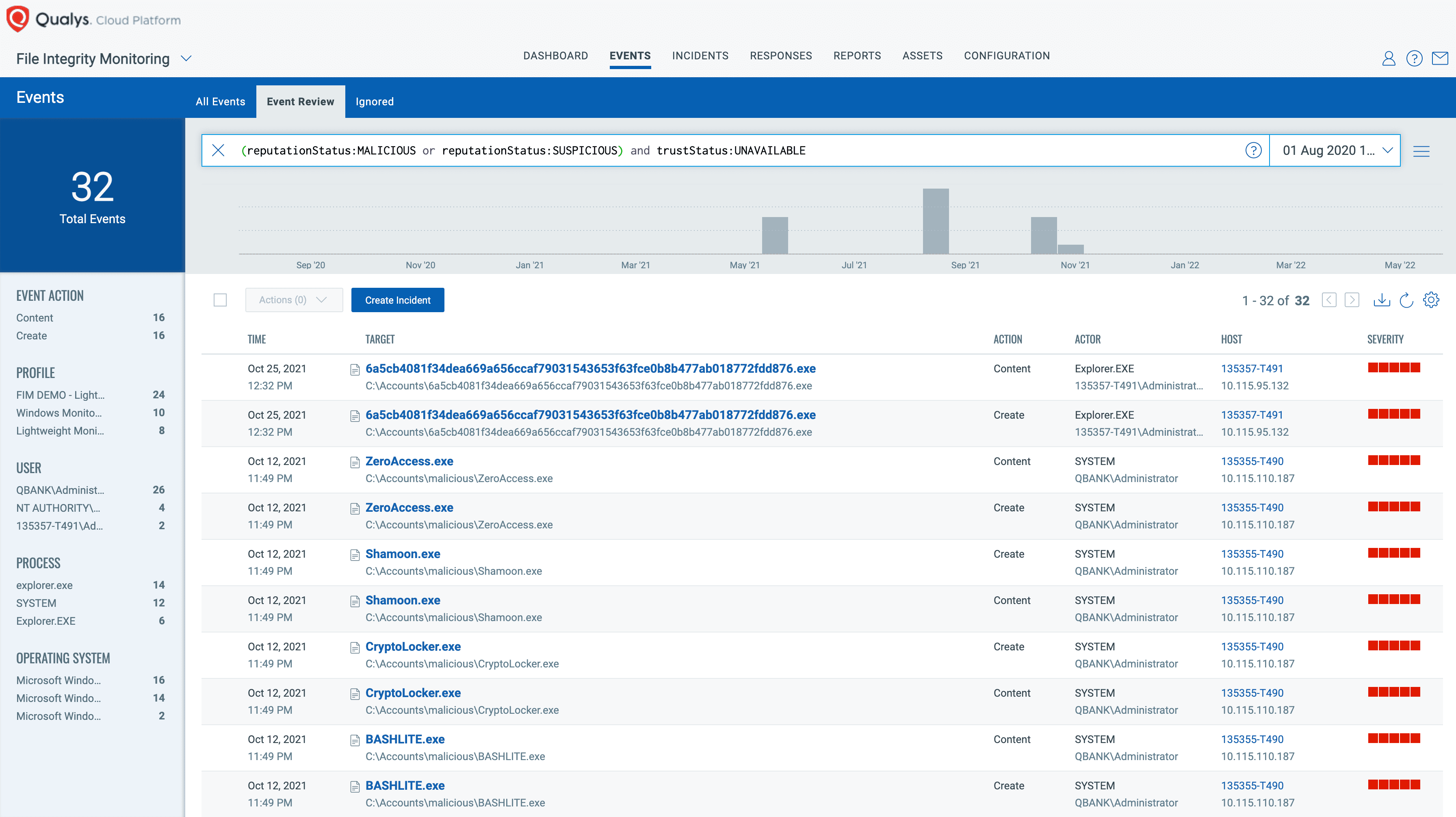Viewport: 1456px width, 817px height.
Task: Click the Create Incident button
Action: [398, 300]
